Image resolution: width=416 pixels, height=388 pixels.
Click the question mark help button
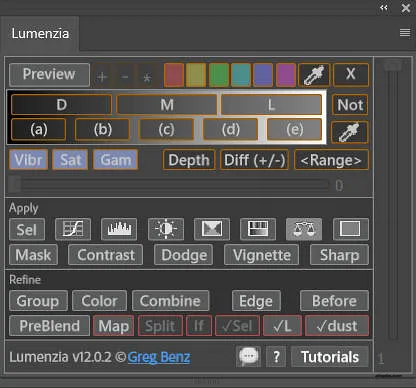click(276, 357)
